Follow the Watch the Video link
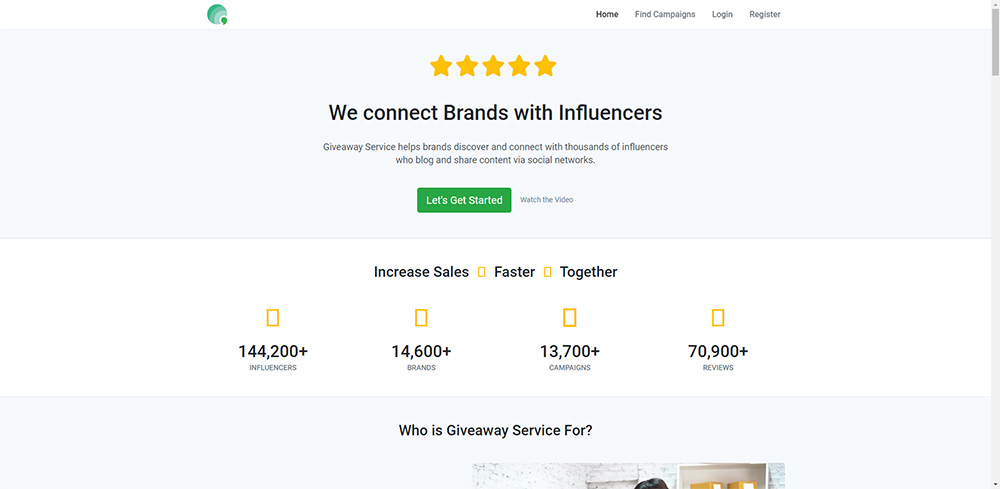Screen dimensions: 1000x489 click(546, 200)
